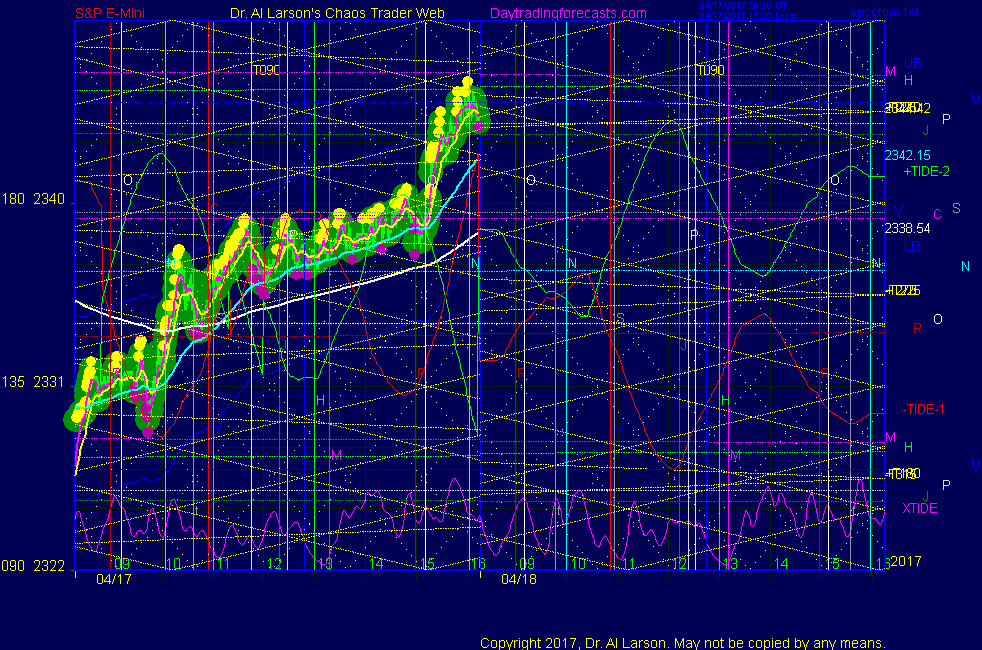Click the red 'S&P E-Mini' chart title
982x650 pixels.
pos(110,13)
